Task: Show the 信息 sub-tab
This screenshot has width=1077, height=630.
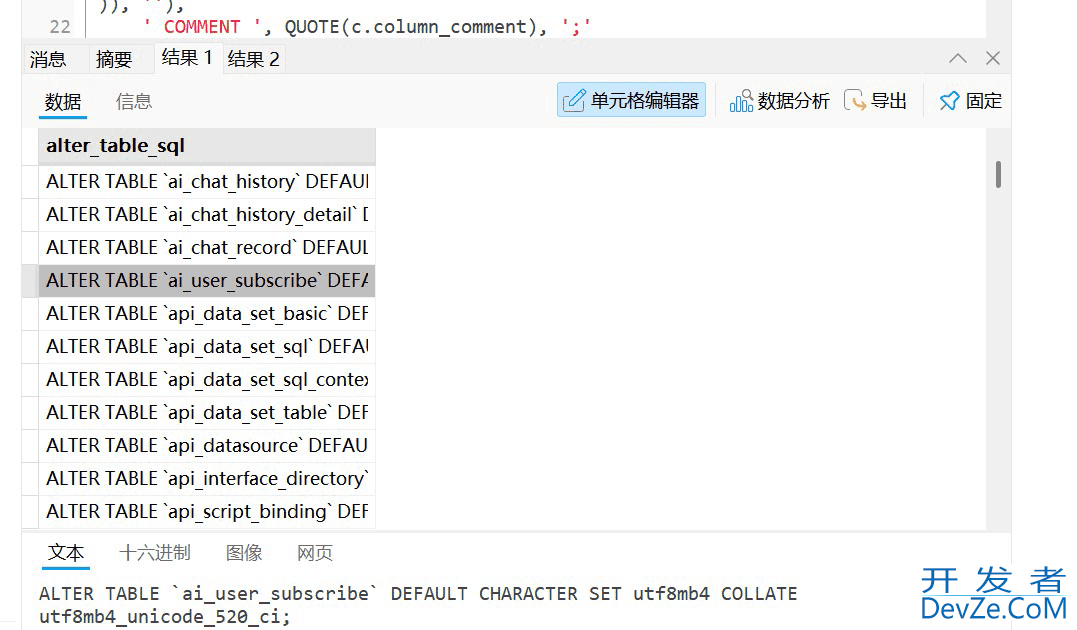Action: coord(134,101)
